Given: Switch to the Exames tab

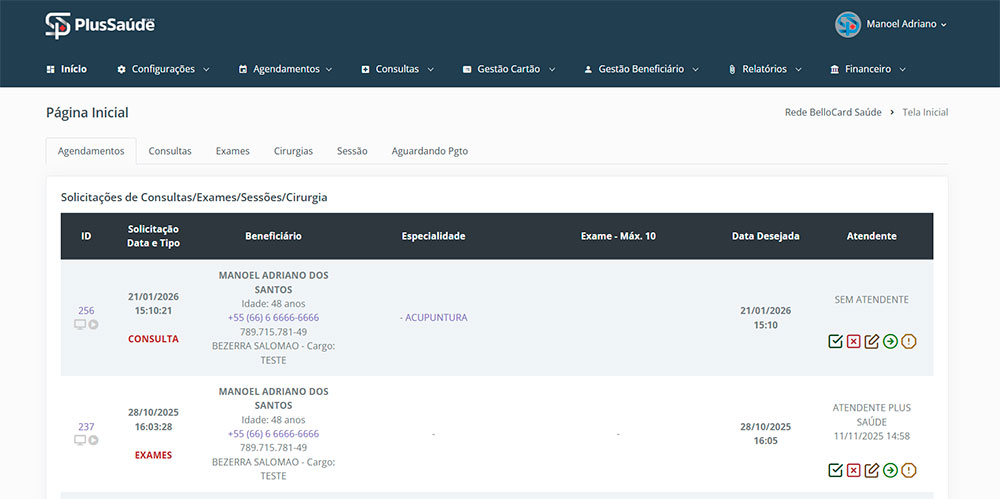Looking at the screenshot, I should (232, 151).
